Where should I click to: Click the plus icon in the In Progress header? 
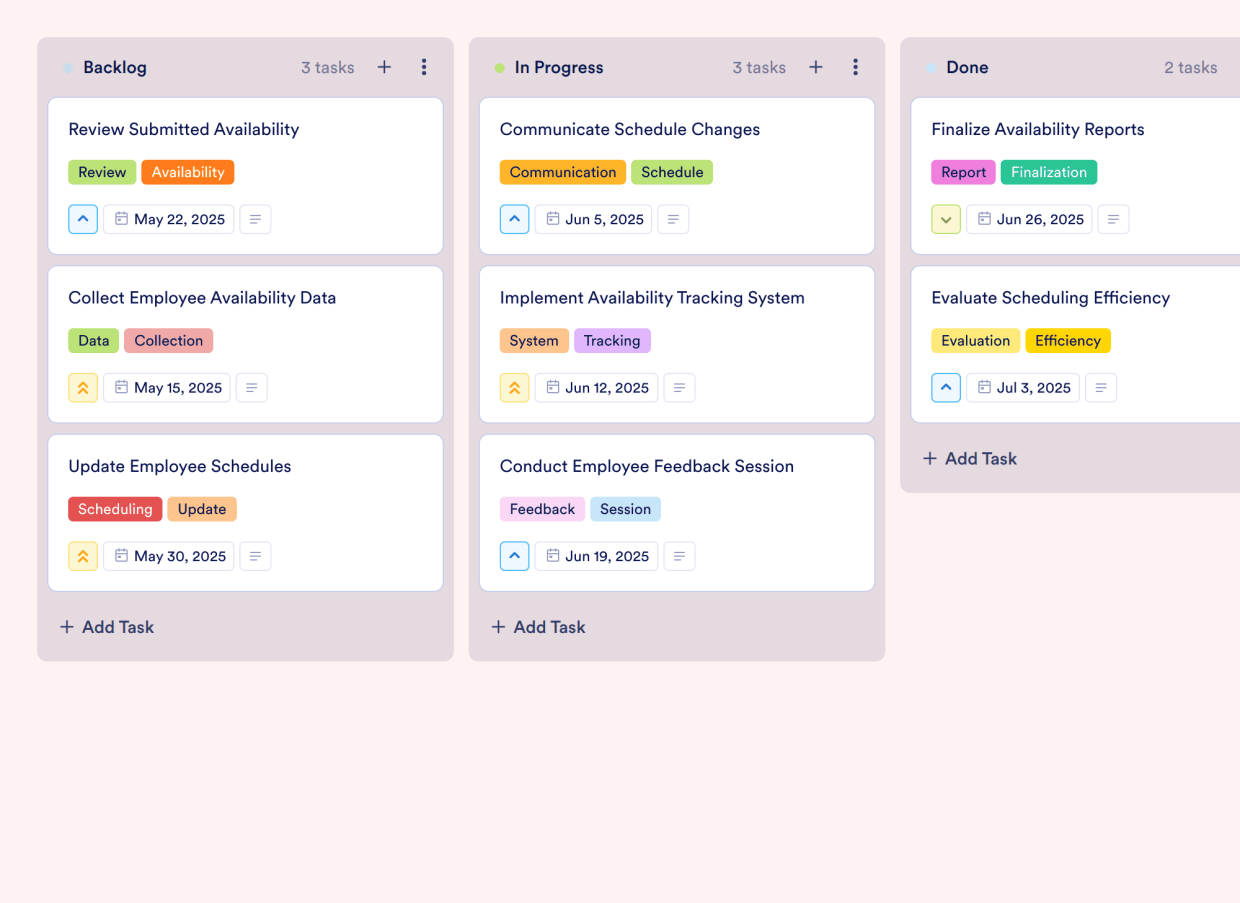pos(816,67)
